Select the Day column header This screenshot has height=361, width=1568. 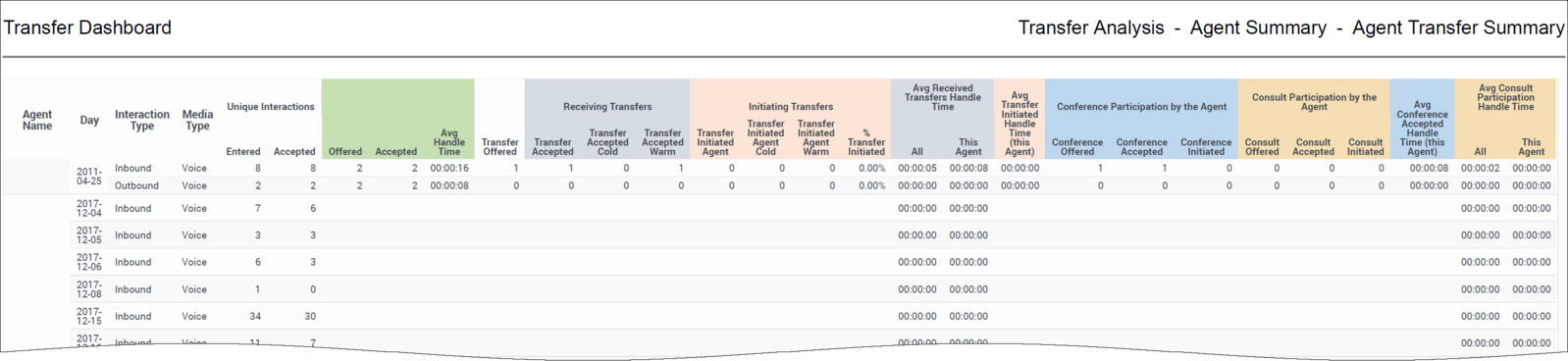[89, 121]
